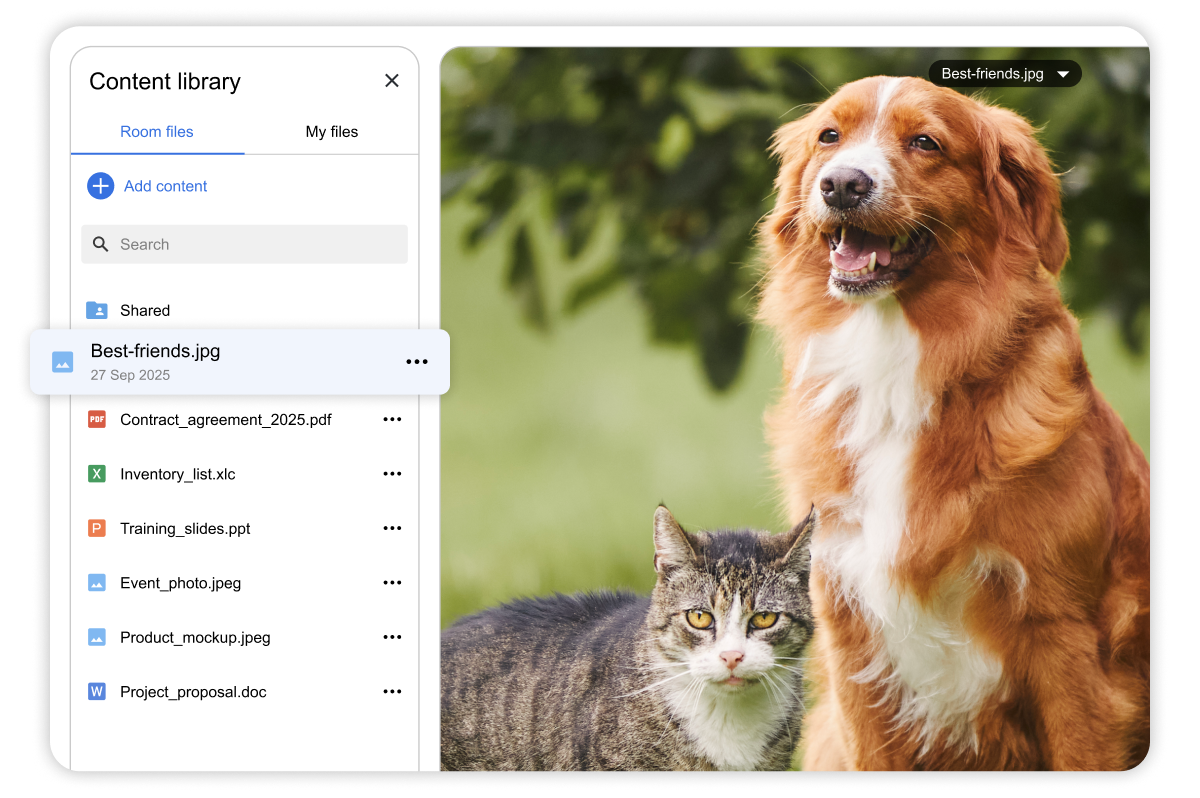Open the Shared folder
Viewport: 1200px width, 798px height.
[145, 310]
